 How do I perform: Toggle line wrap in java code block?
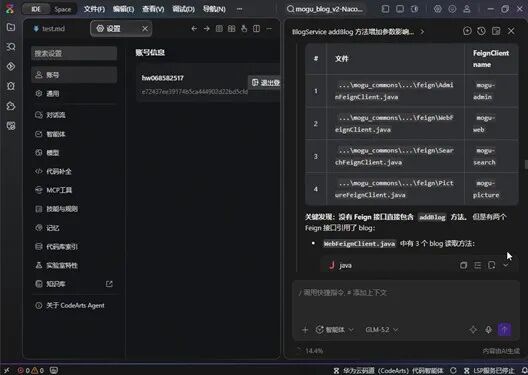point(477,265)
